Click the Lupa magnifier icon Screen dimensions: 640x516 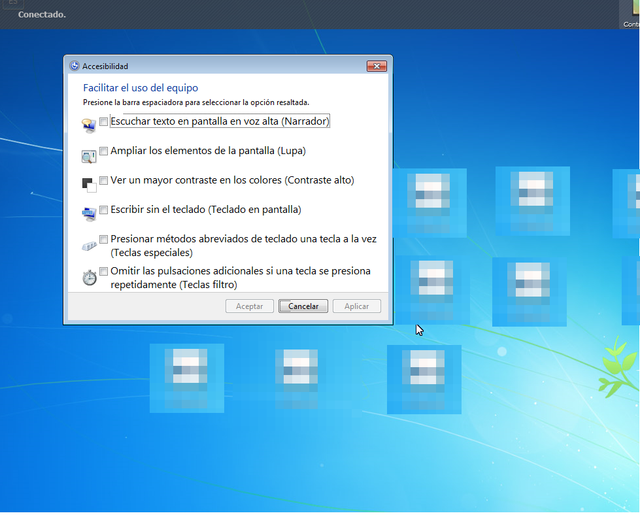89,156
